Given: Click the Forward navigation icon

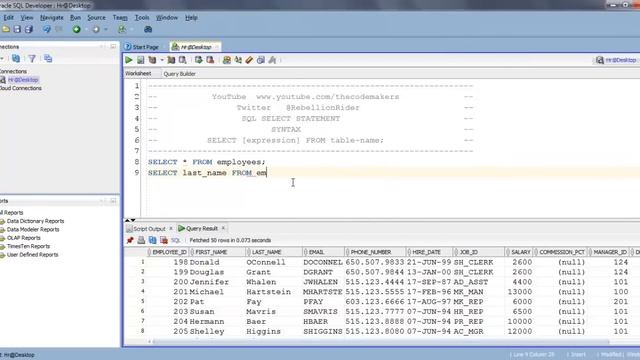Looking at the screenshot, I should [x=96, y=29].
